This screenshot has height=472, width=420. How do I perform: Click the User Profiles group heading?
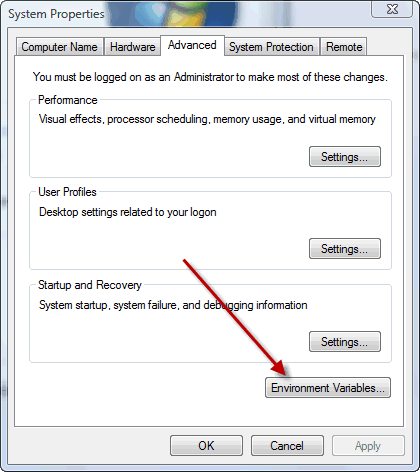[x=67, y=192]
